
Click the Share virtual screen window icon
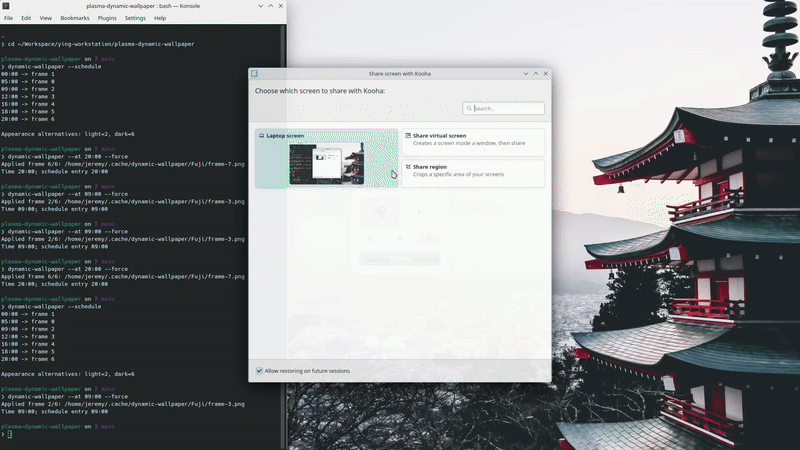(x=408, y=136)
